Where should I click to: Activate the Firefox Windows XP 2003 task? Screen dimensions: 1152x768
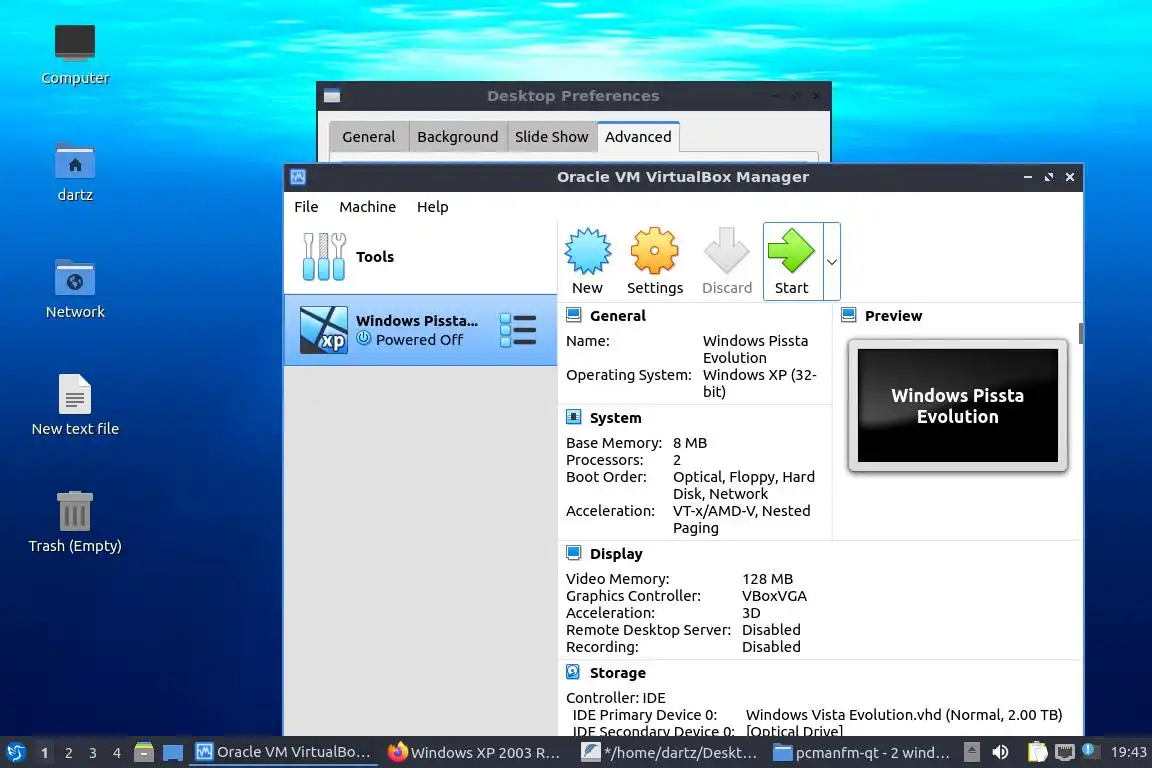(x=474, y=753)
